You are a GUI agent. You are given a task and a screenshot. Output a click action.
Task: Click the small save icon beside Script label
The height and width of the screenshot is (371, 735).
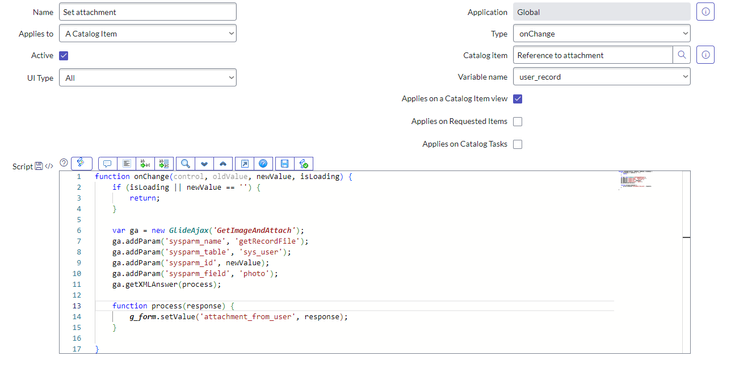39,166
